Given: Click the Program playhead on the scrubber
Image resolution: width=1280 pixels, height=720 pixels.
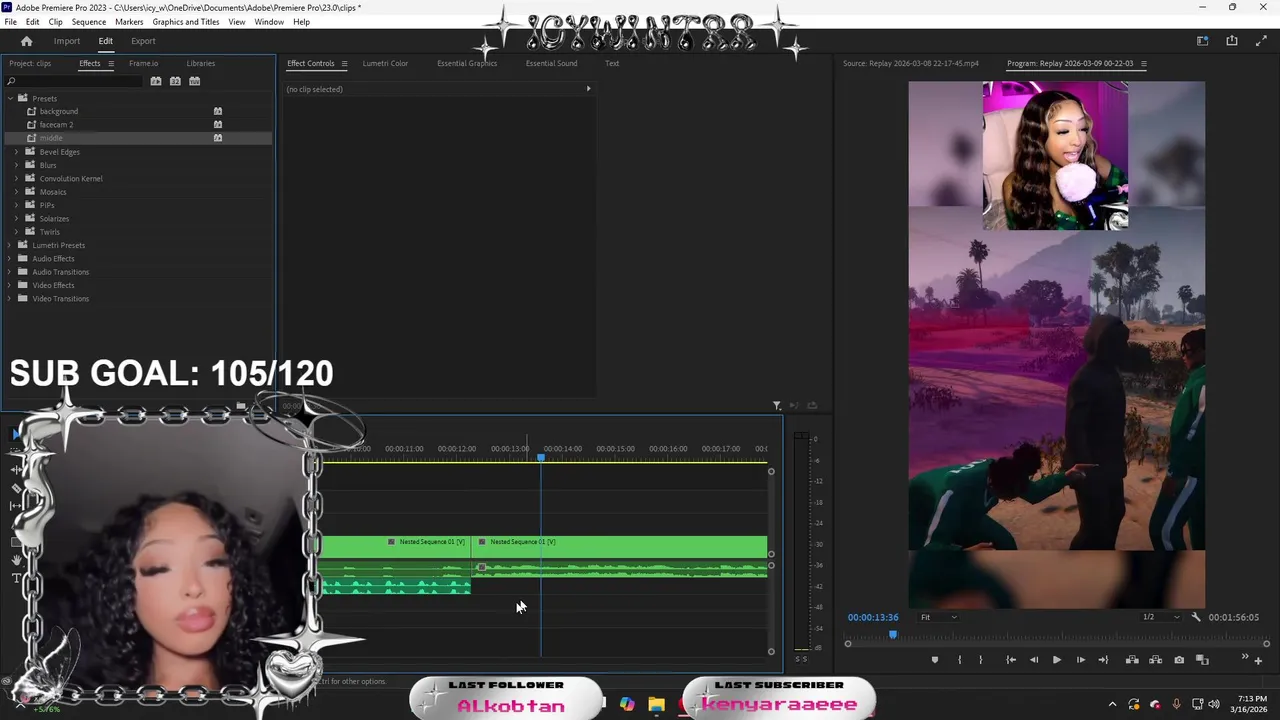Looking at the screenshot, I should coord(893,634).
